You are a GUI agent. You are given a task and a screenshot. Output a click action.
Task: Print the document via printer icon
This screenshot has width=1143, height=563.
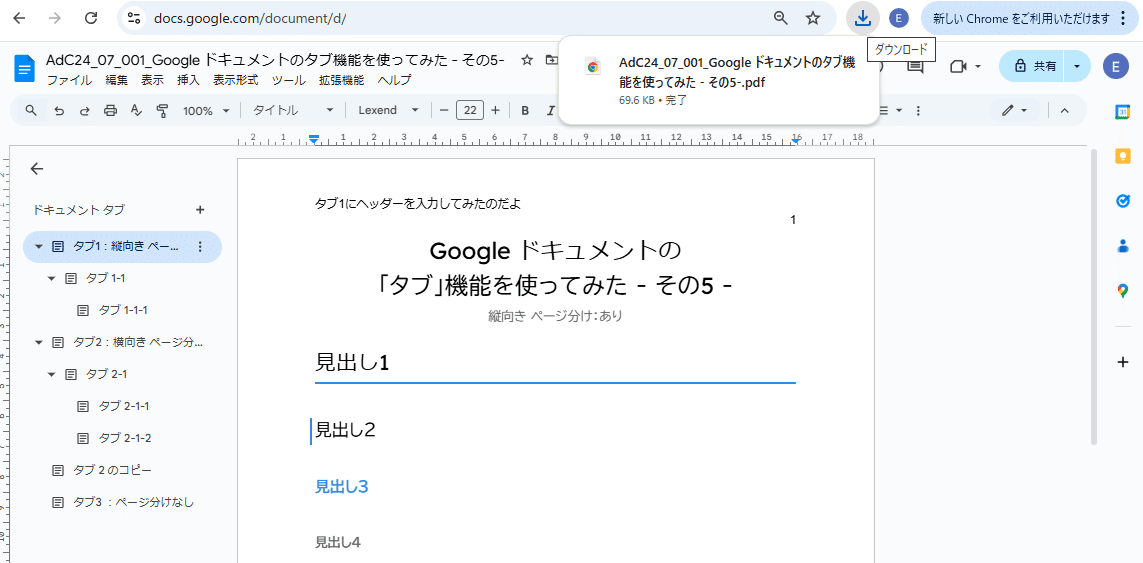click(x=110, y=111)
